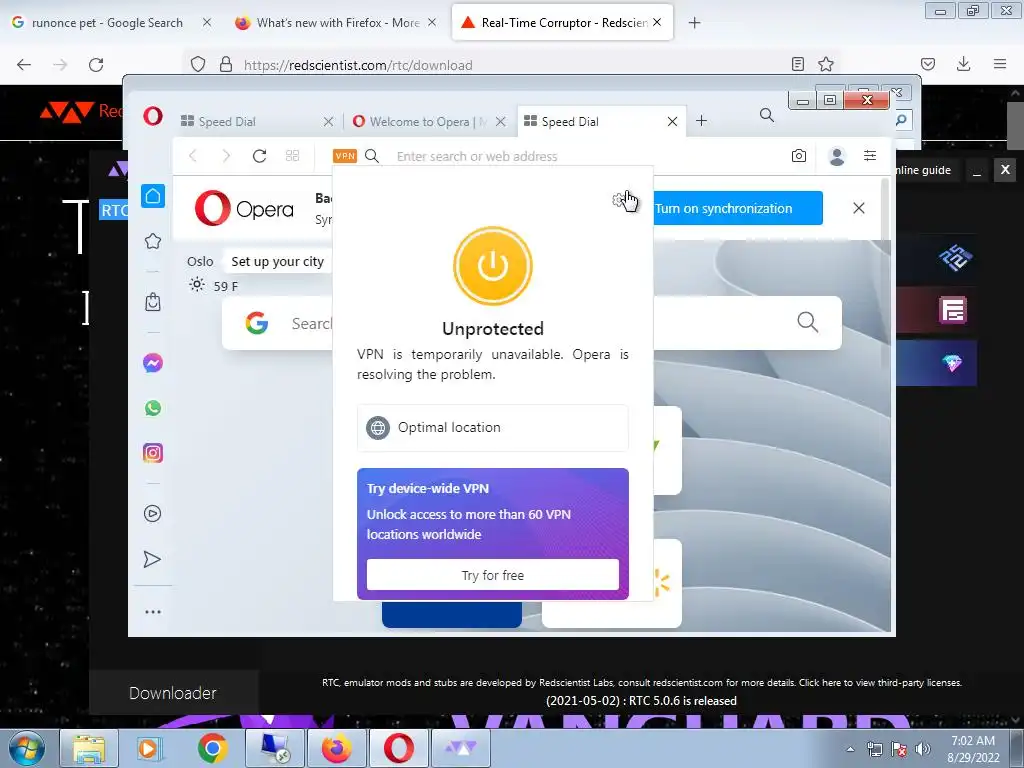
Task: Open Firefox downloads arrow
Action: tap(963, 64)
